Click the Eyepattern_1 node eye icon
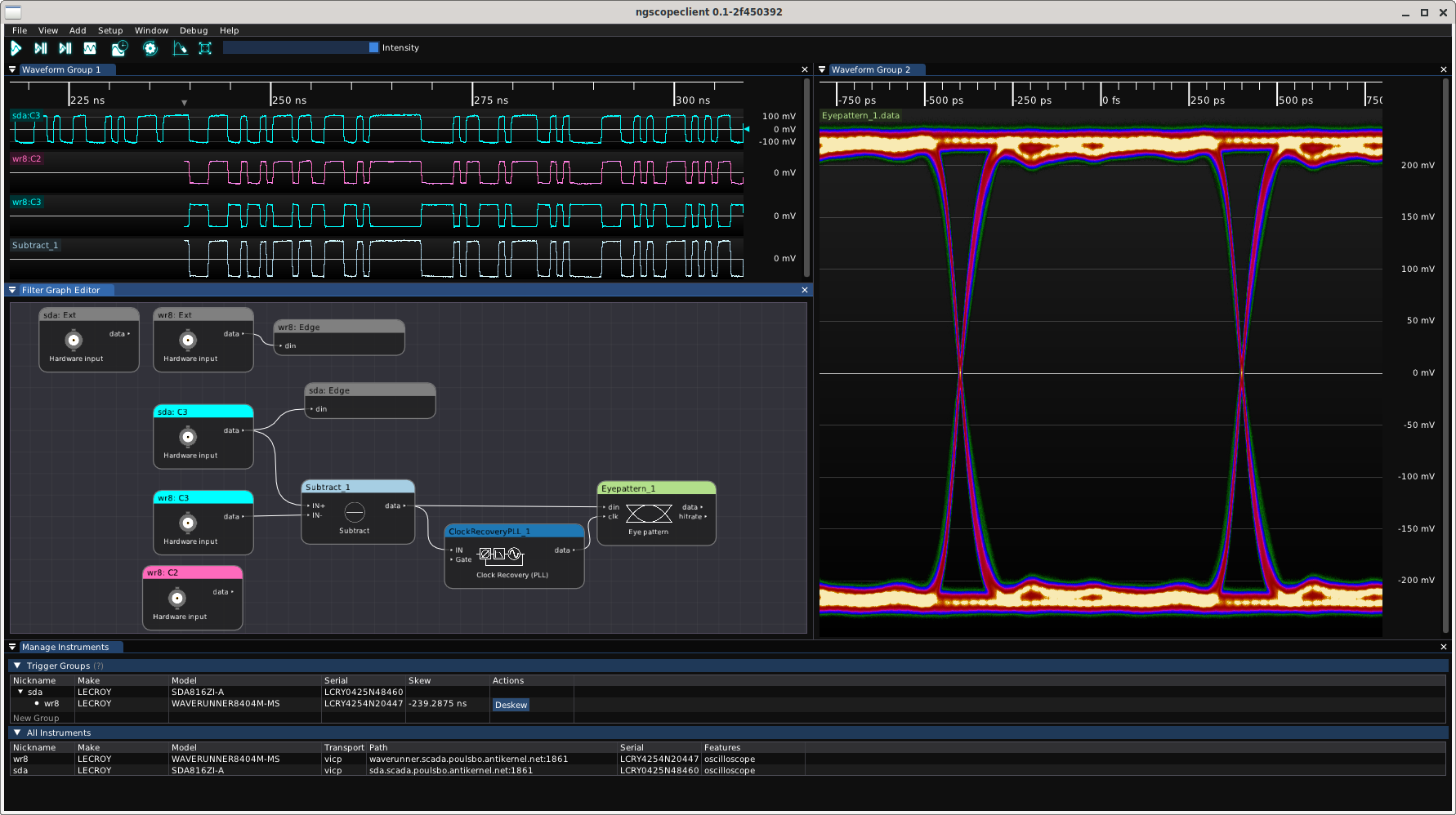The width and height of the screenshot is (1456, 815). [x=649, y=513]
